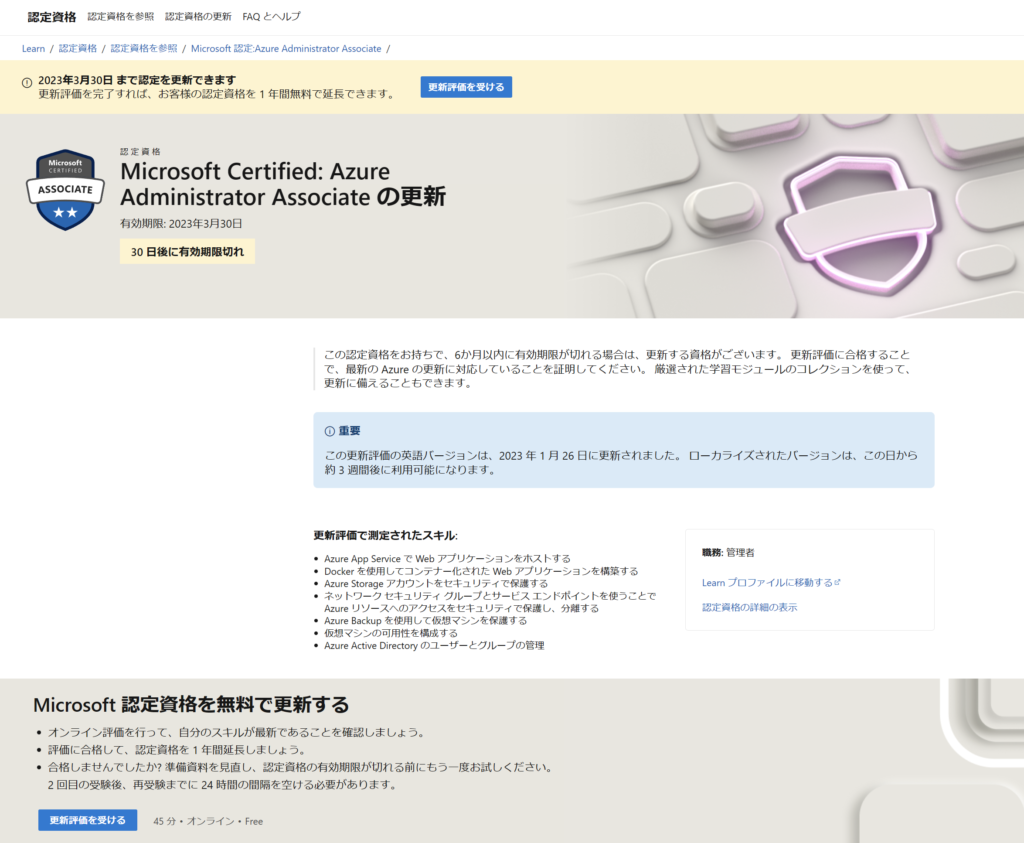1024x843 pixels.
Task: Click the Microsoft Certified Associate badge icon
Action: (x=65, y=190)
